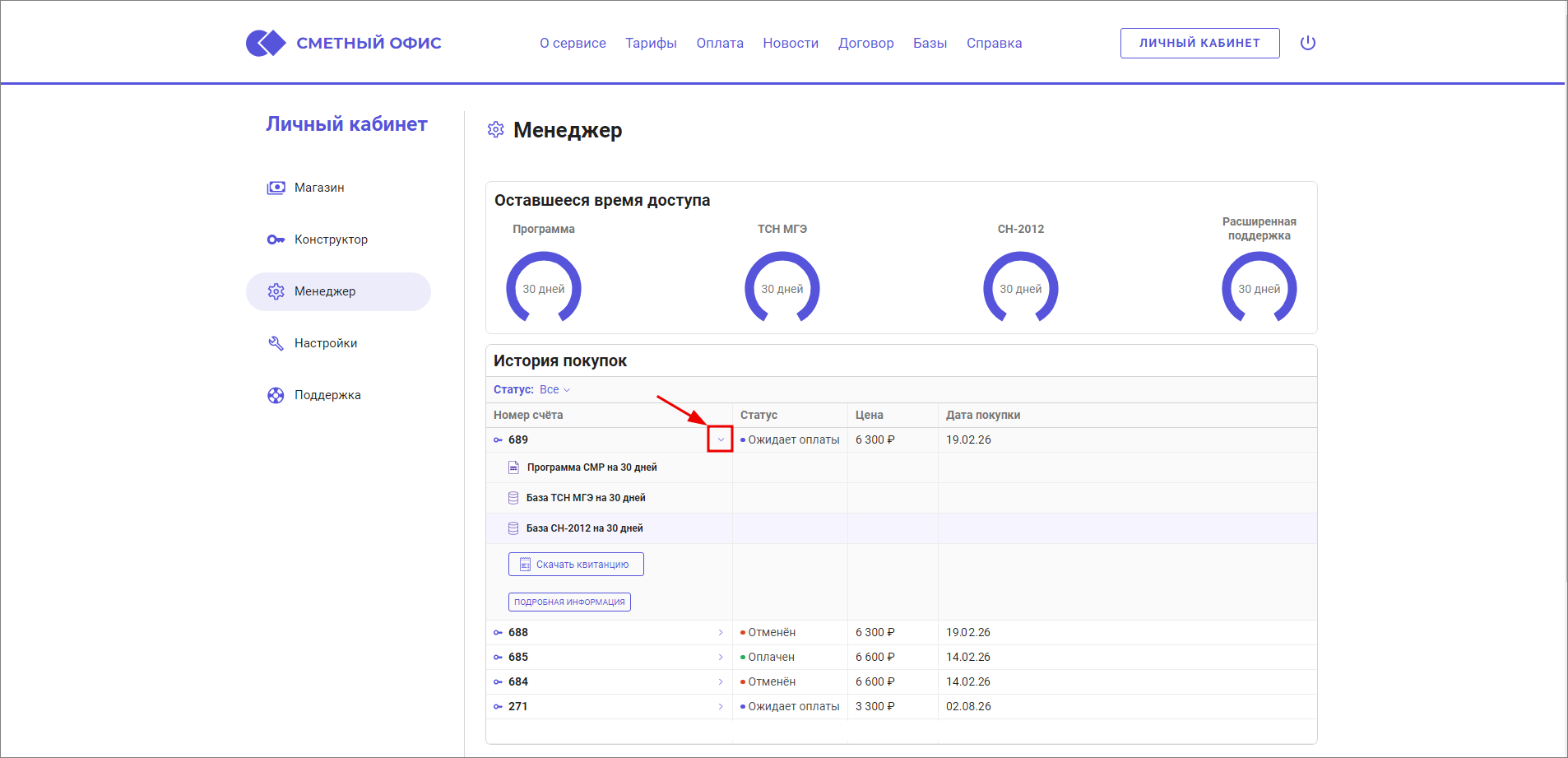The image size is (1568, 758).
Task: Click the power logout icon in header
Action: tap(1307, 43)
